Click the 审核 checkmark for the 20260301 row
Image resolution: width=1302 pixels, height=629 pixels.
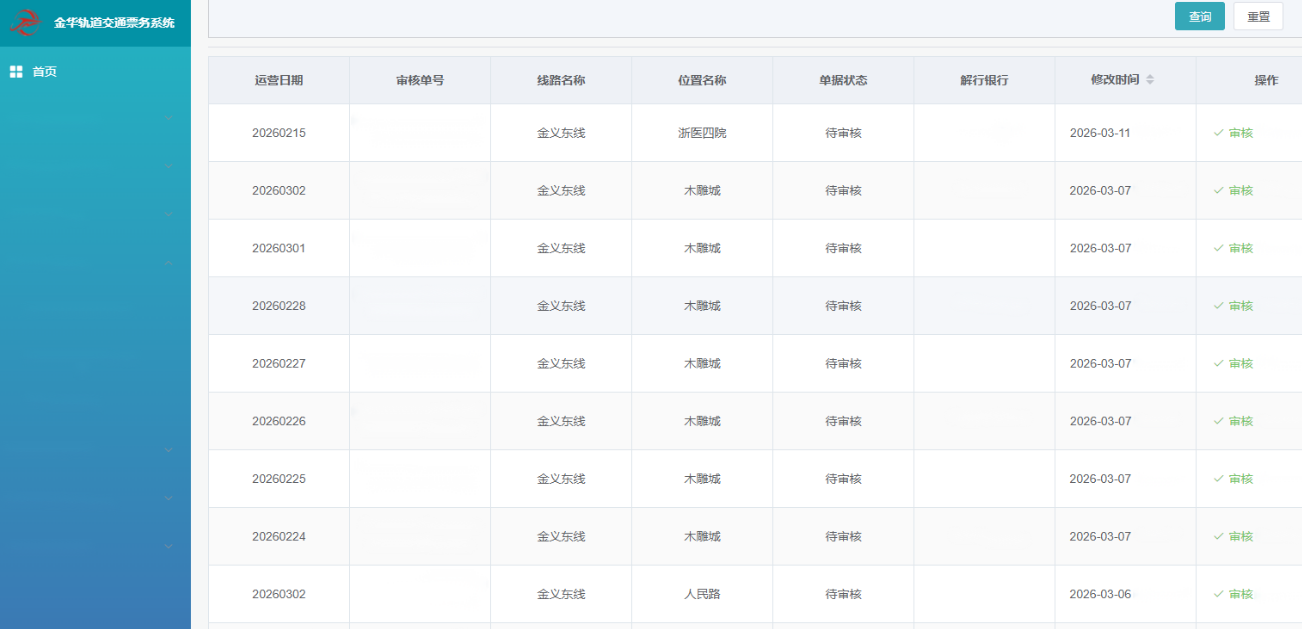click(x=1218, y=248)
